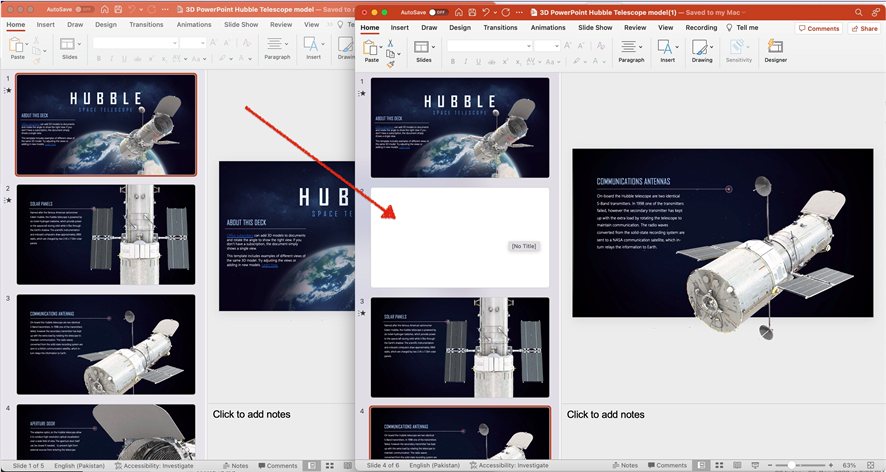Expand Paragraph dropdown arrow in front window

(640, 47)
